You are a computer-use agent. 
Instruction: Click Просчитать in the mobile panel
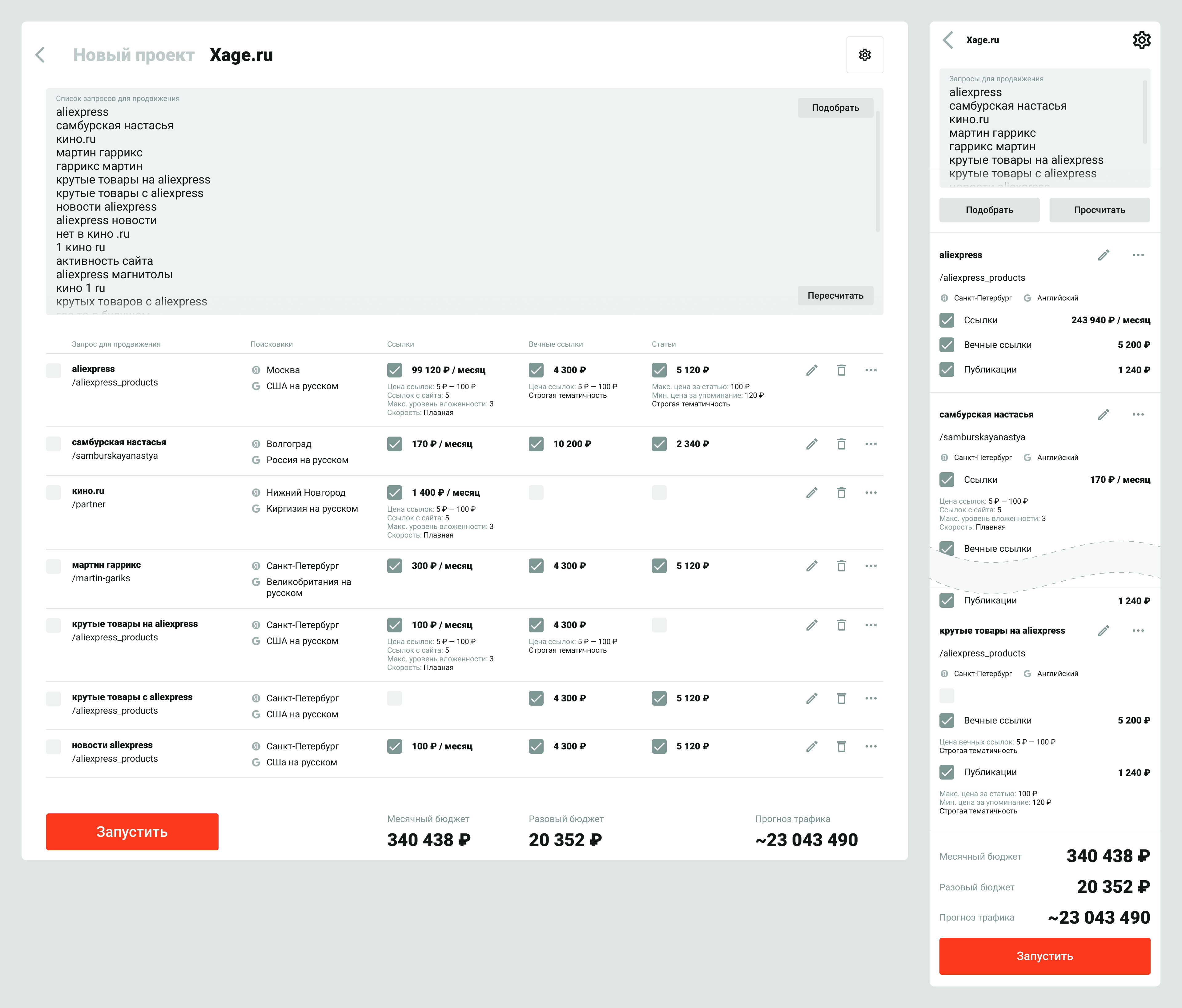tap(1099, 210)
